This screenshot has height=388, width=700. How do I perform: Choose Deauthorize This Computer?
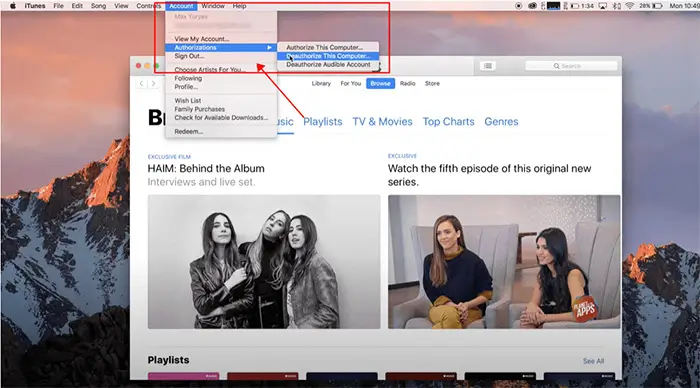click(x=328, y=56)
